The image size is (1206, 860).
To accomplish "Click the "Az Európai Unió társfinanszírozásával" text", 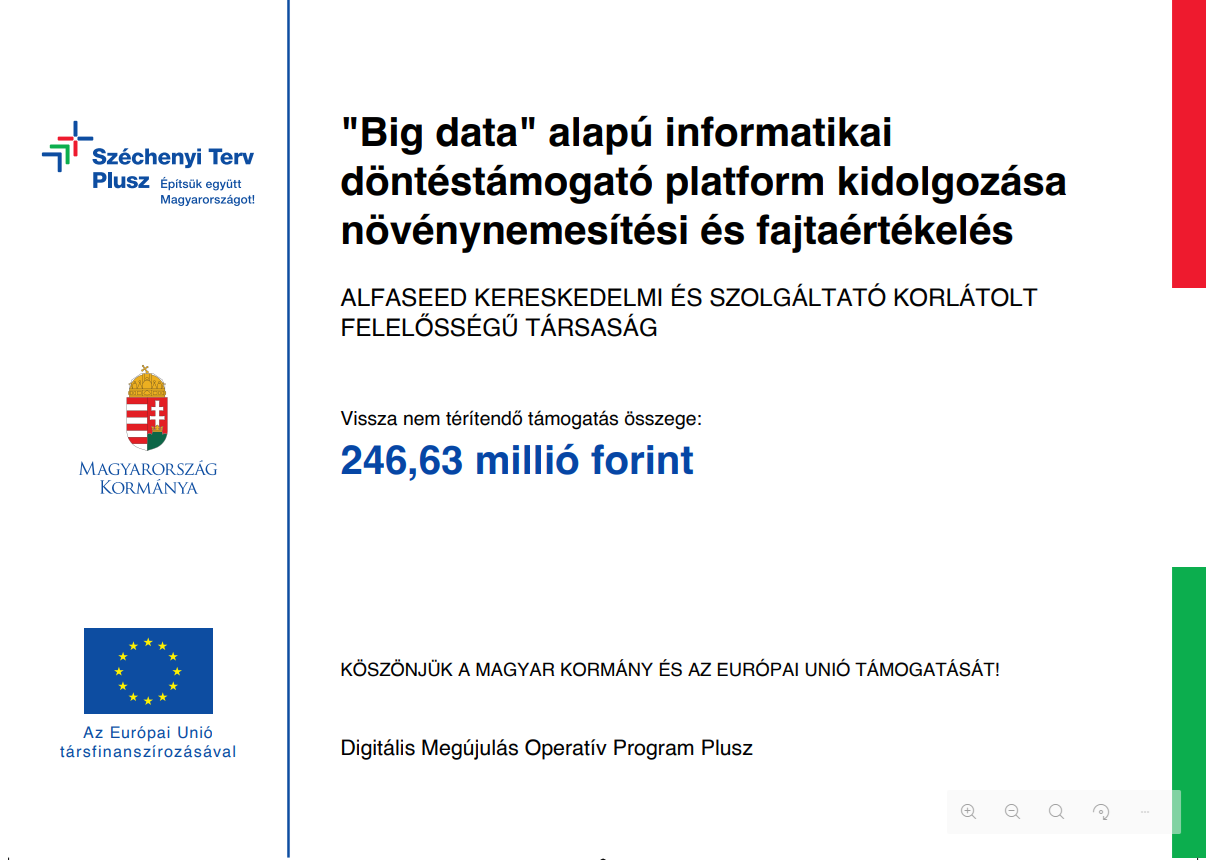I will (x=148, y=742).
